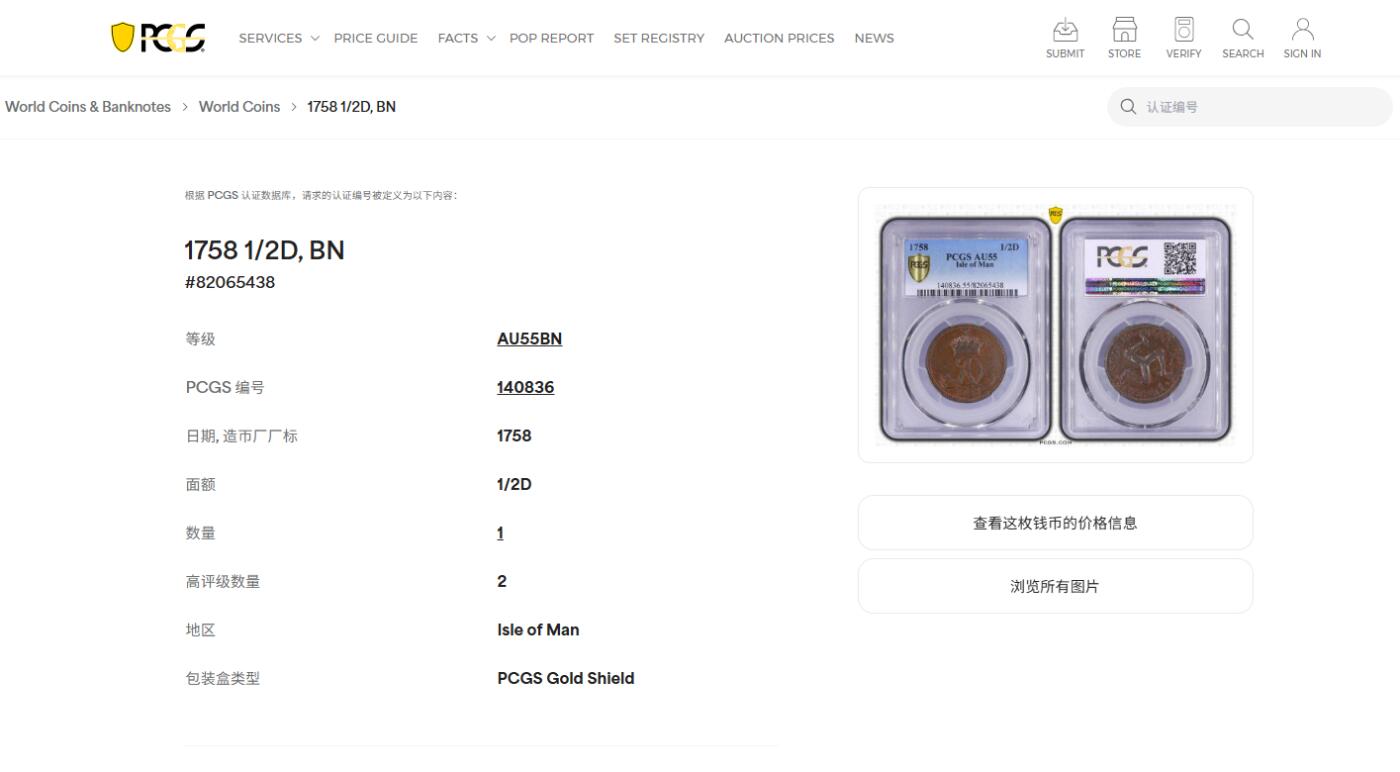1400x772 pixels.
Task: Click the AU55BN grade link
Action: [x=529, y=339]
